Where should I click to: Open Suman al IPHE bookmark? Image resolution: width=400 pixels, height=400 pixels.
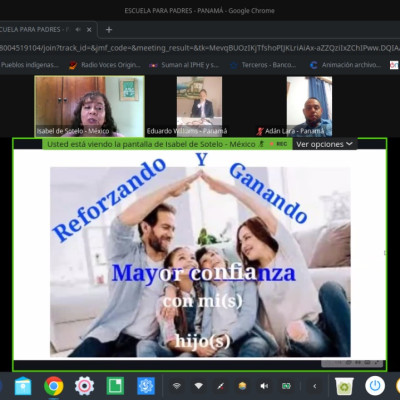click(184, 65)
